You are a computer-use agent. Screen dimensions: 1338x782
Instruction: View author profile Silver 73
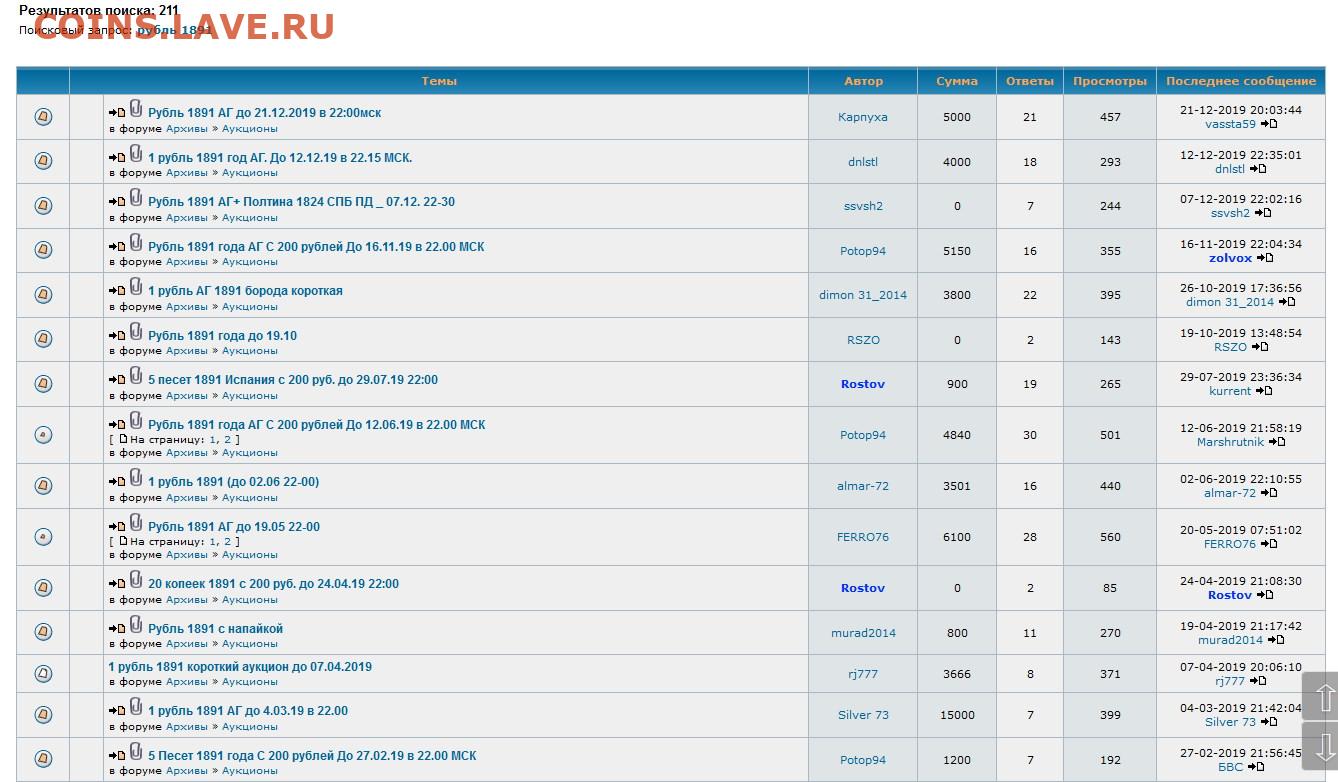click(x=862, y=715)
